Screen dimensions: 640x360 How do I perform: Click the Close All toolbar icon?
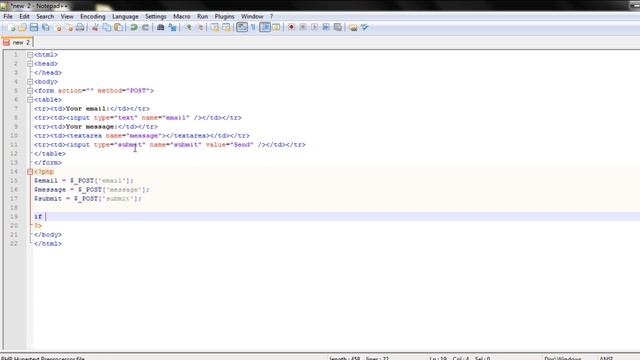(x=69, y=27)
